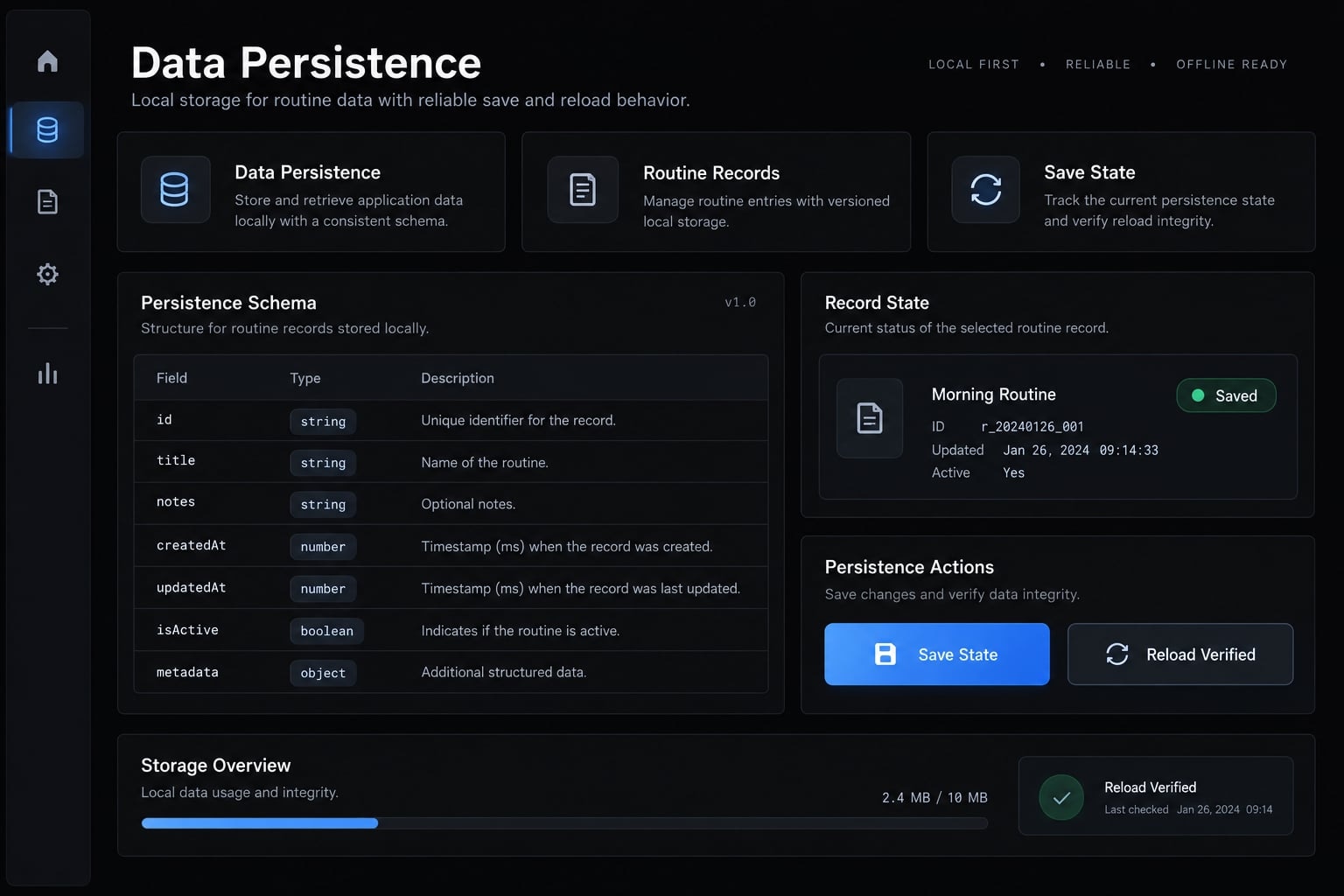Click the RELIABLE header tag

[1098, 65]
